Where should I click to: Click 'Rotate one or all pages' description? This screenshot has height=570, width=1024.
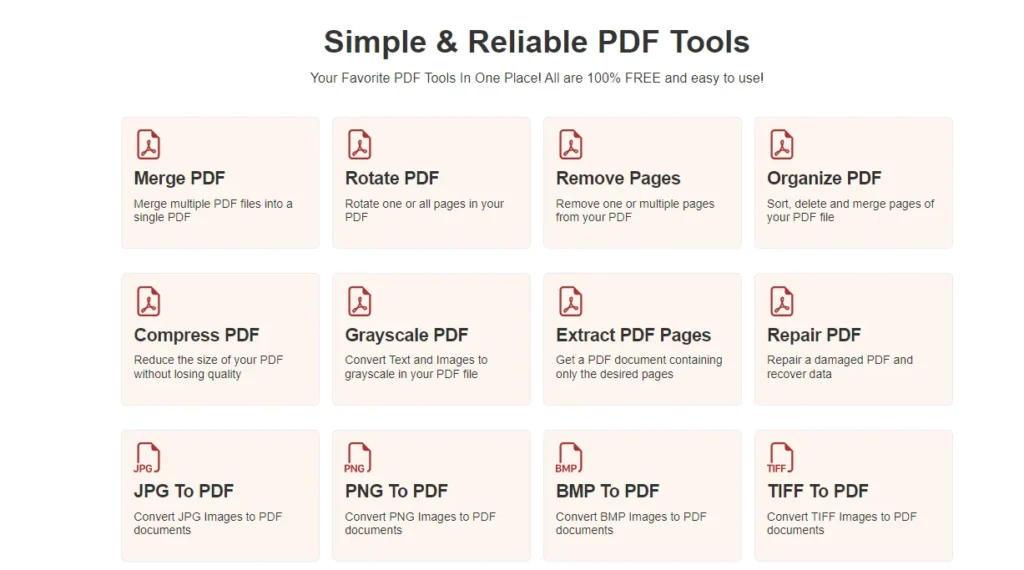(x=424, y=210)
